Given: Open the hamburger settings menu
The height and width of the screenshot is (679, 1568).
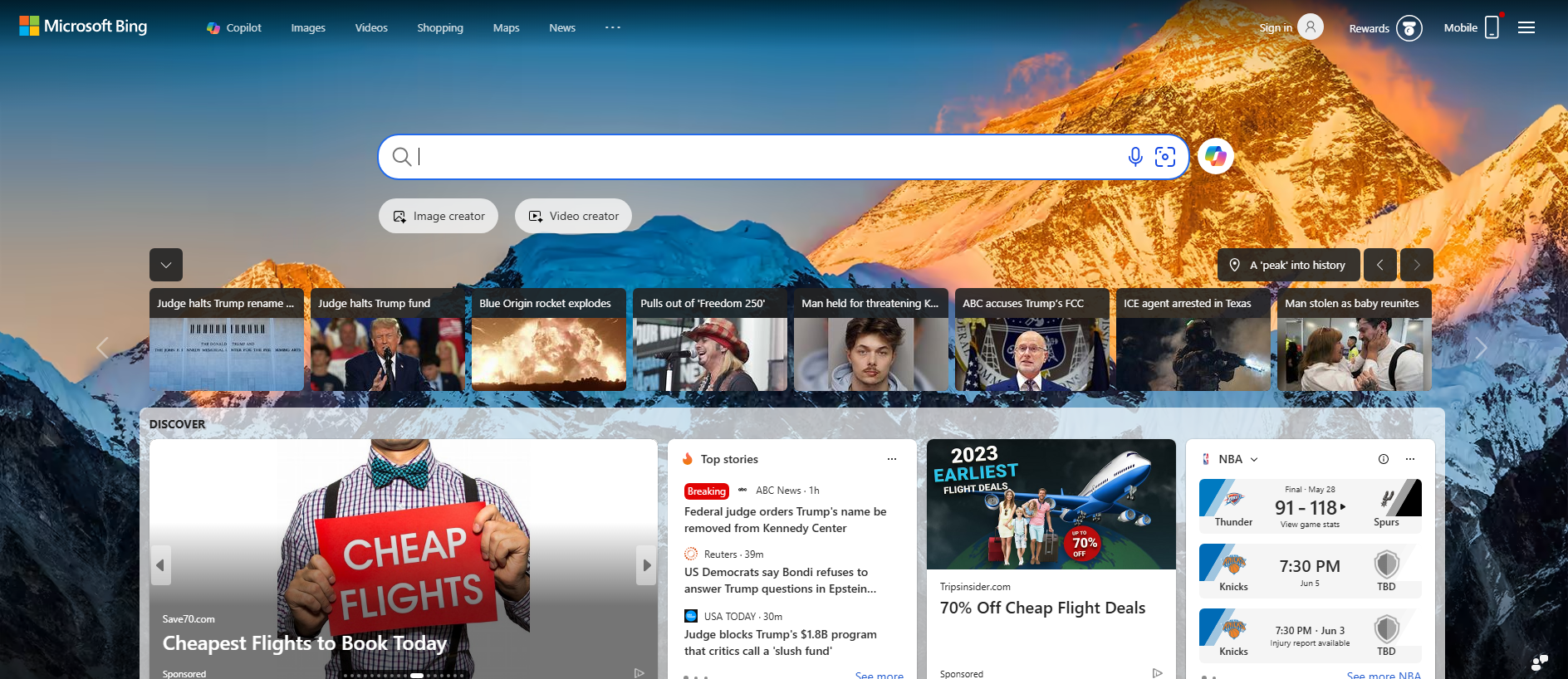Looking at the screenshot, I should tap(1526, 27).
